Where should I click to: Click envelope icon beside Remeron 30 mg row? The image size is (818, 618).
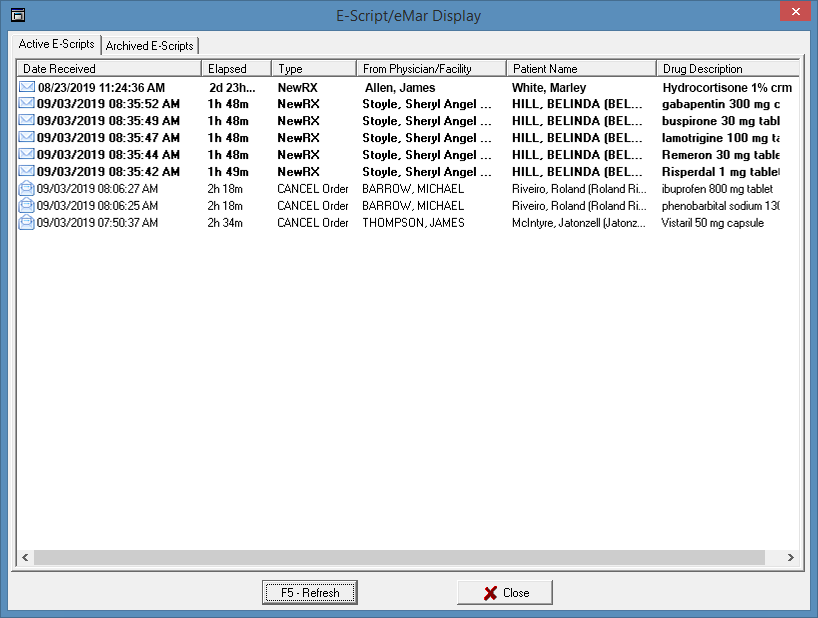(x=27, y=155)
